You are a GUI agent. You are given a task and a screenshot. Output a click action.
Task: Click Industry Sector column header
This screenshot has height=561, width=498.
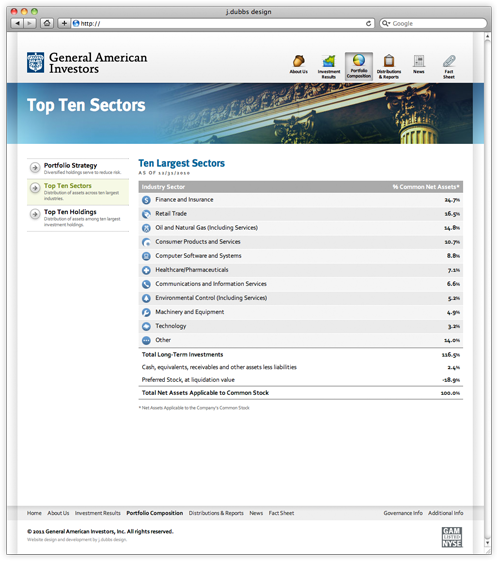tap(163, 187)
